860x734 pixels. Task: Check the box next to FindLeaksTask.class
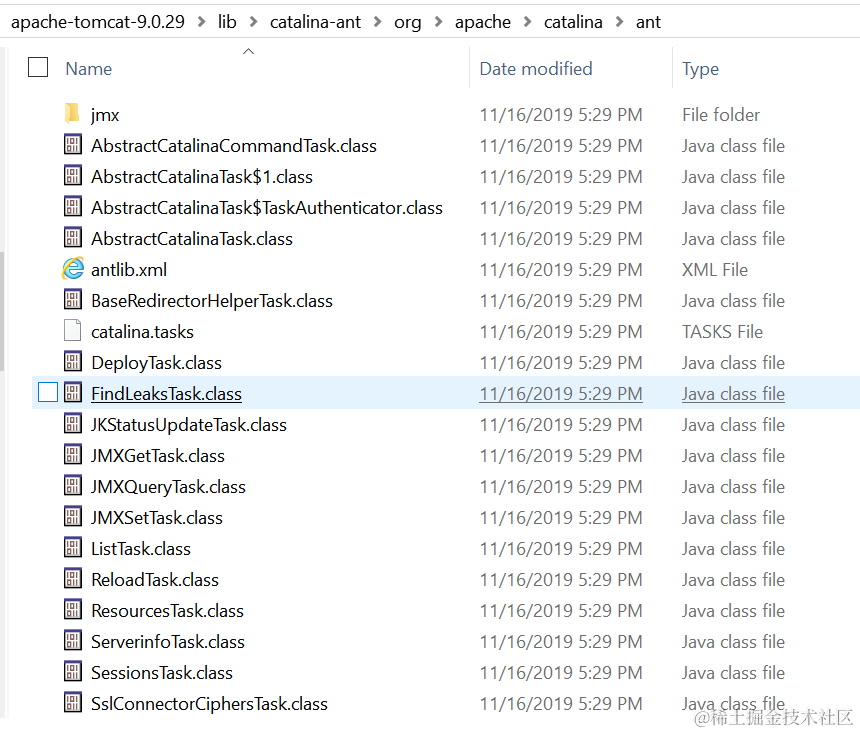point(48,393)
